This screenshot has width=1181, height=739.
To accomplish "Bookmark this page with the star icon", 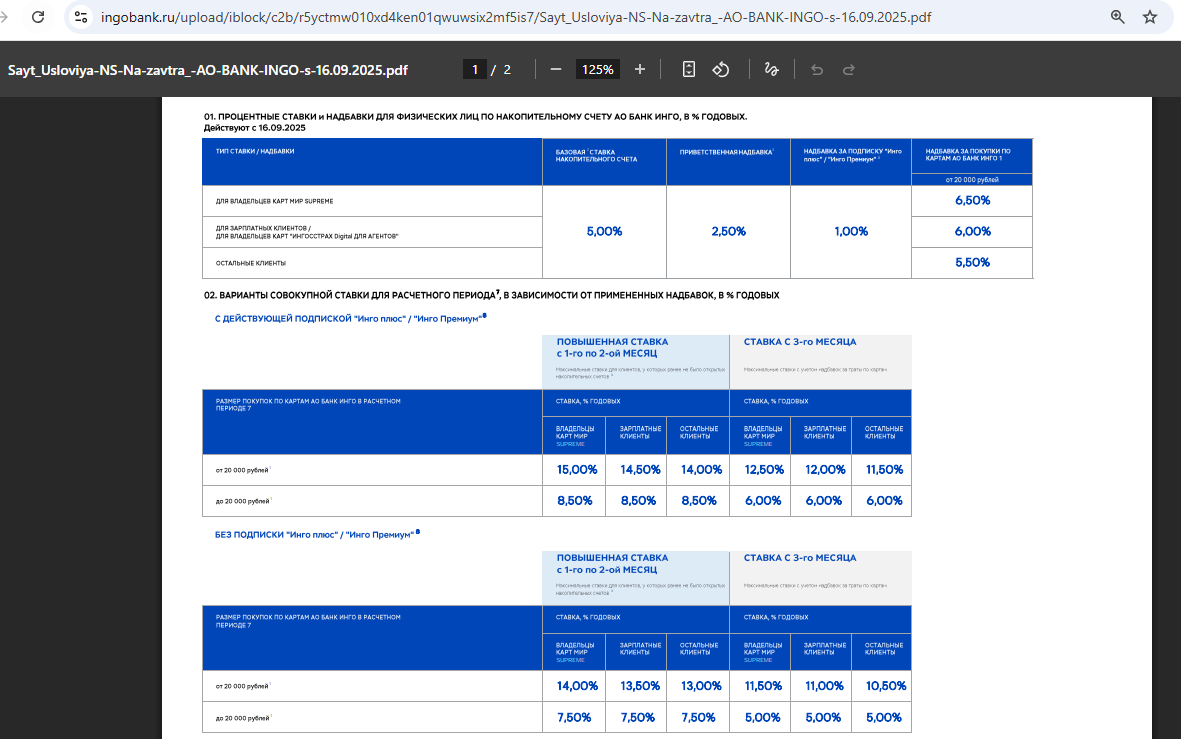I will 1150,17.
